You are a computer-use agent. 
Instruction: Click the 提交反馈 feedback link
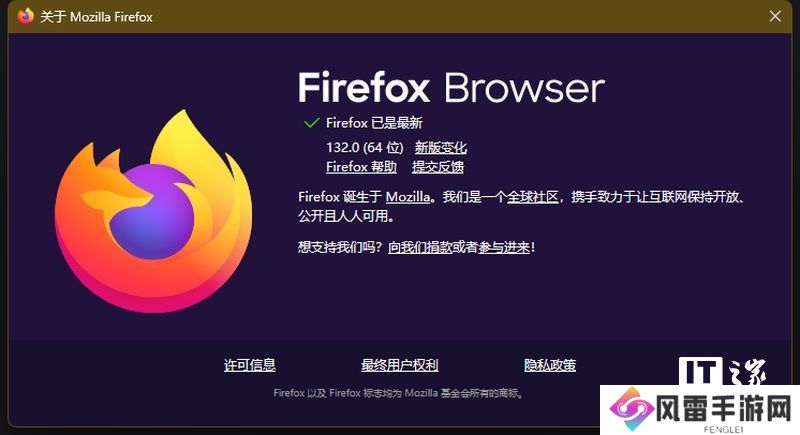(x=438, y=167)
